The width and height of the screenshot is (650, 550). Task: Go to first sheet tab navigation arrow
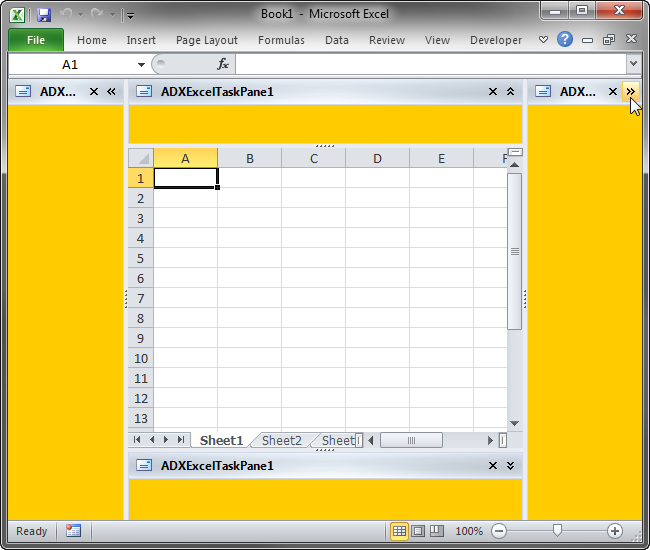tap(137, 440)
